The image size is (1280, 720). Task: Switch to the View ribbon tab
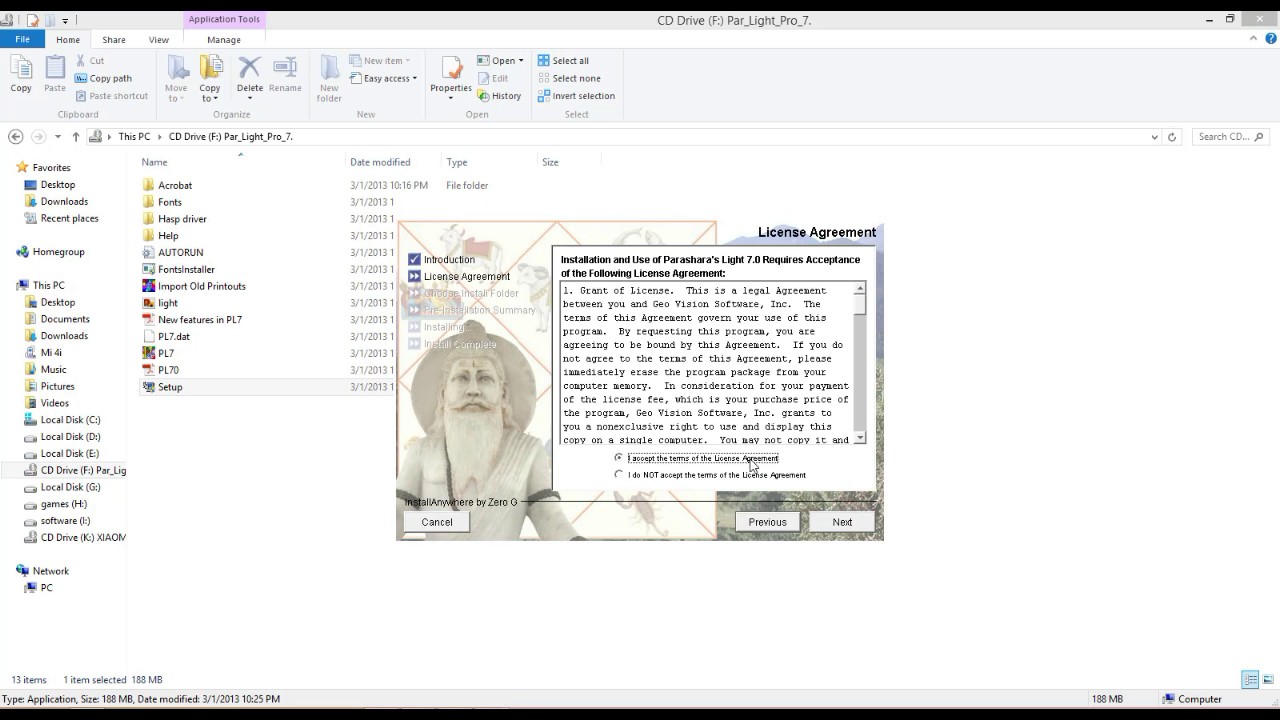pyautogui.click(x=159, y=39)
